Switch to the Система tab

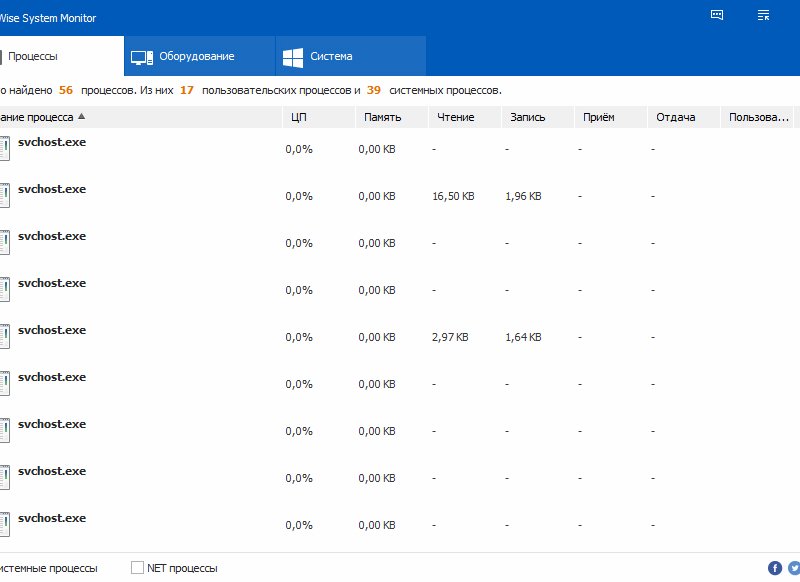click(351, 56)
